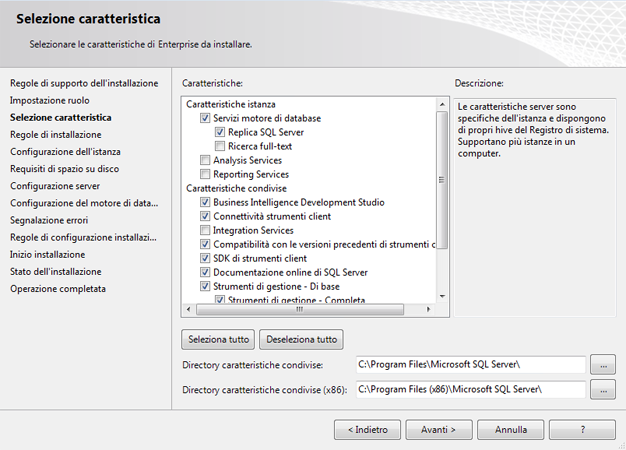Screen dimensions: 626x450
Task: Click the Deseleziona tutto button
Action: pyautogui.click(x=301, y=339)
